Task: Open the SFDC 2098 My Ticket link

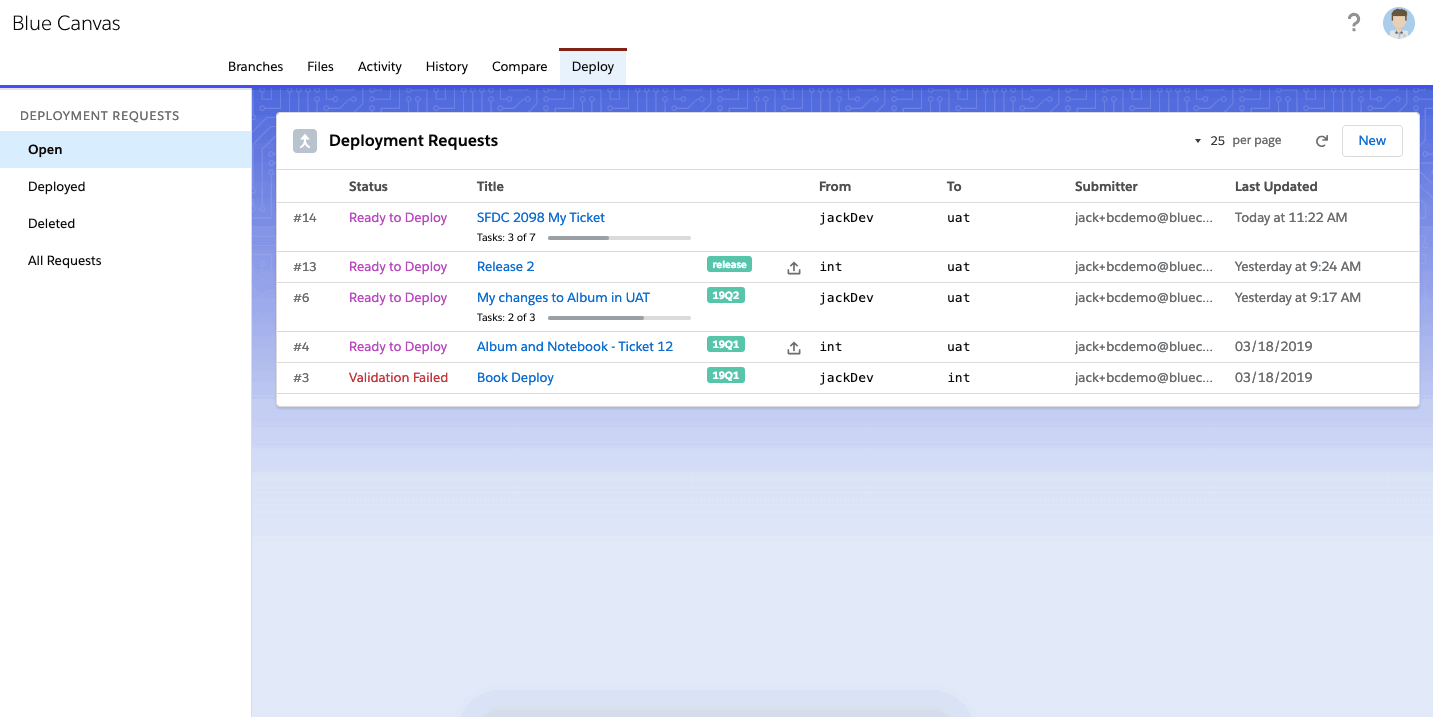Action: tap(541, 217)
